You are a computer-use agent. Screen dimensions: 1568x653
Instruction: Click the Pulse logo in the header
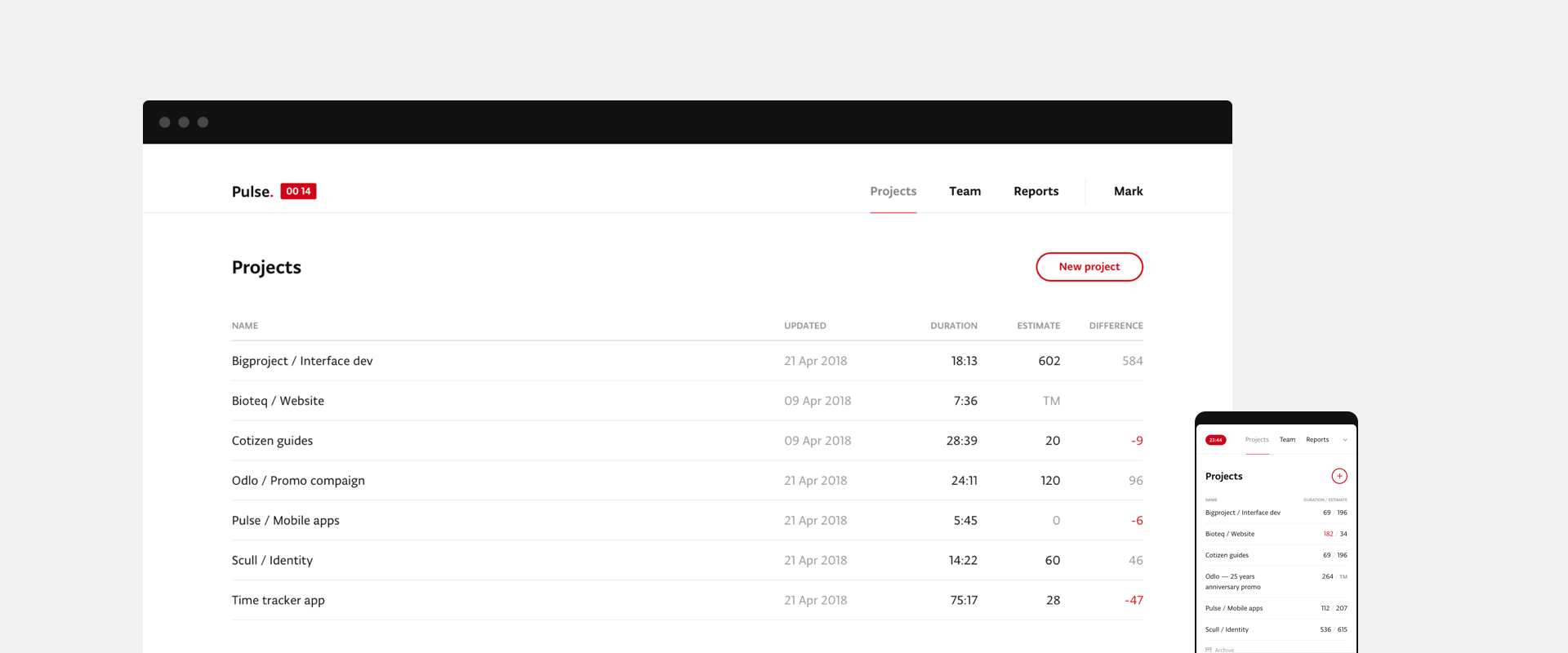click(x=252, y=192)
